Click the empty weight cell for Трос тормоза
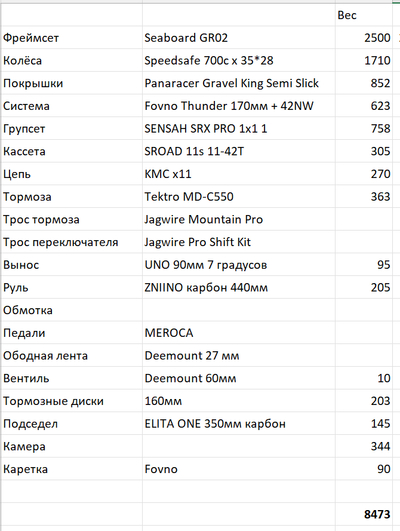 coord(364,219)
